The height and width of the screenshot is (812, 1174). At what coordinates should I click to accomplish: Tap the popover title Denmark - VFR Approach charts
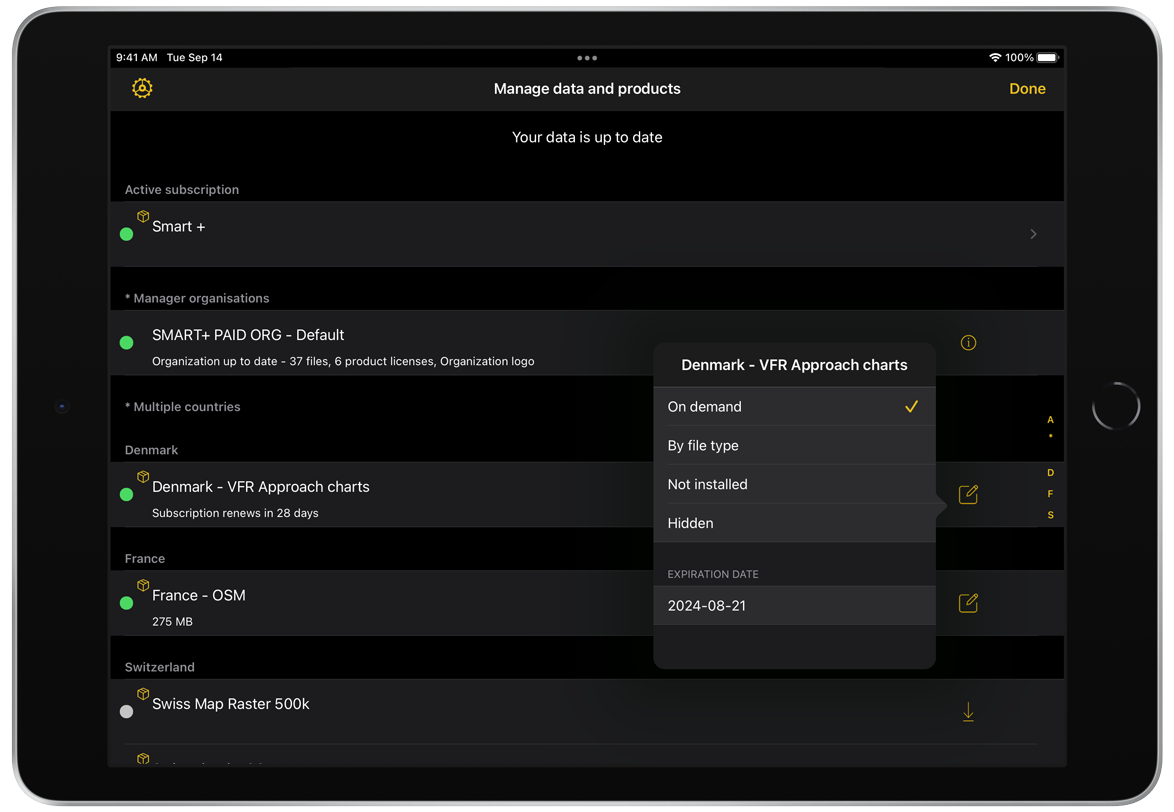794,365
